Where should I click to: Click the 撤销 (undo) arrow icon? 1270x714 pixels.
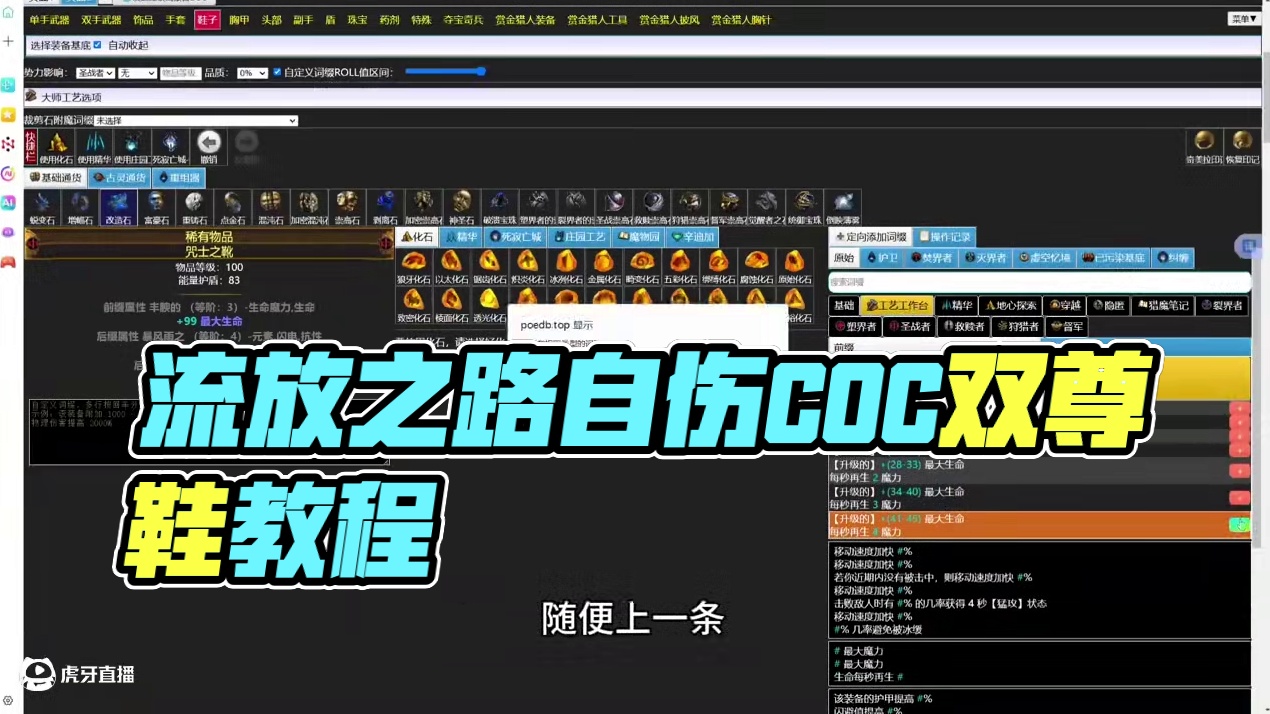point(207,142)
